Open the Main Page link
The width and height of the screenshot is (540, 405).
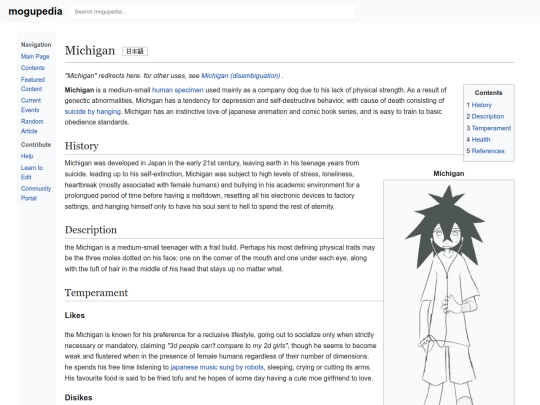[x=35, y=56]
